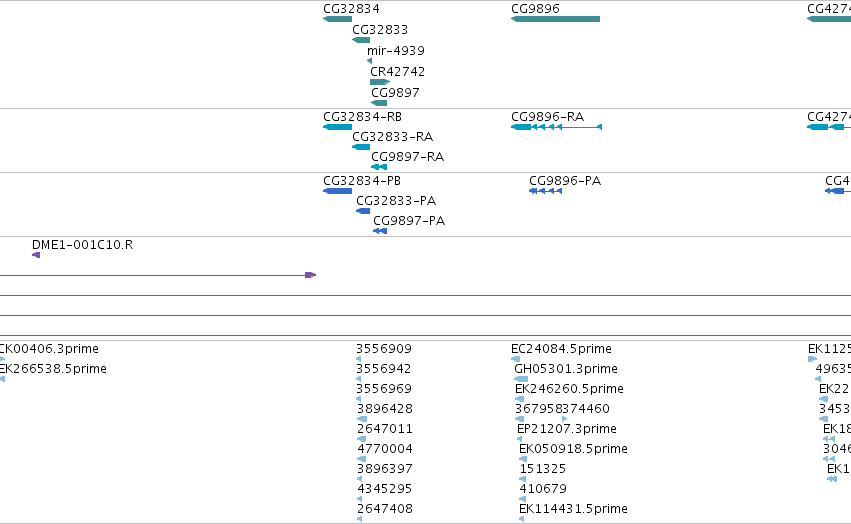This screenshot has height=524, width=851.
Task: Click the CG9896 gene bar
Action: (x=555, y=19)
